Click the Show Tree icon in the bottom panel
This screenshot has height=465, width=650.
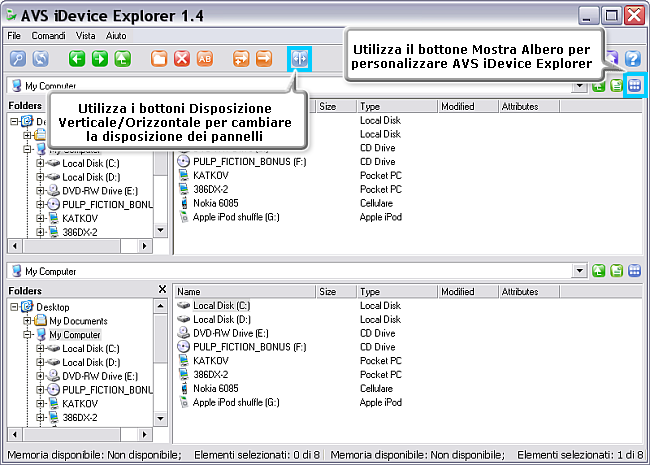(x=635, y=271)
